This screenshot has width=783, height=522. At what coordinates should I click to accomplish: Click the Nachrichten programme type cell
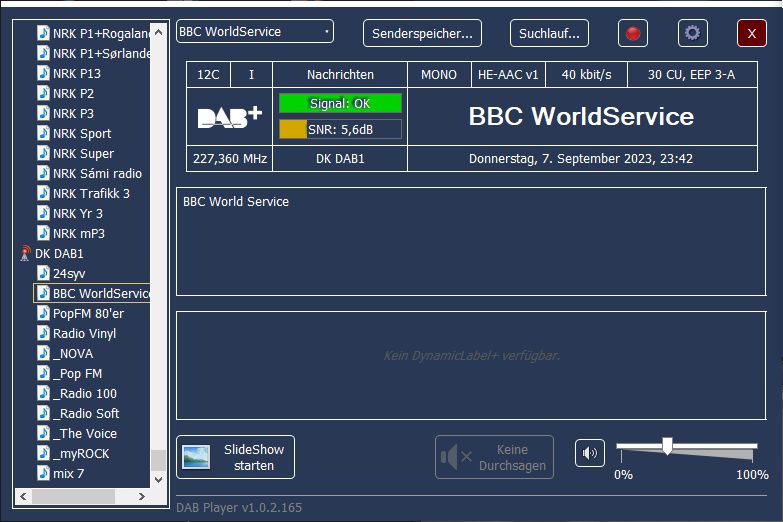click(x=340, y=75)
